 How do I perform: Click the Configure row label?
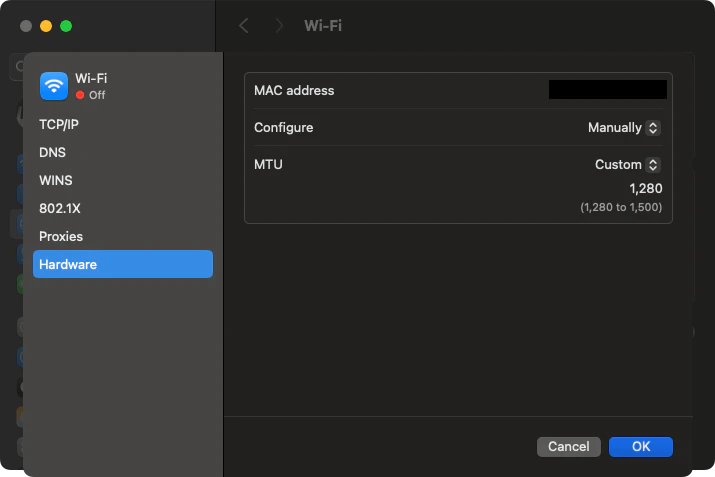(284, 127)
